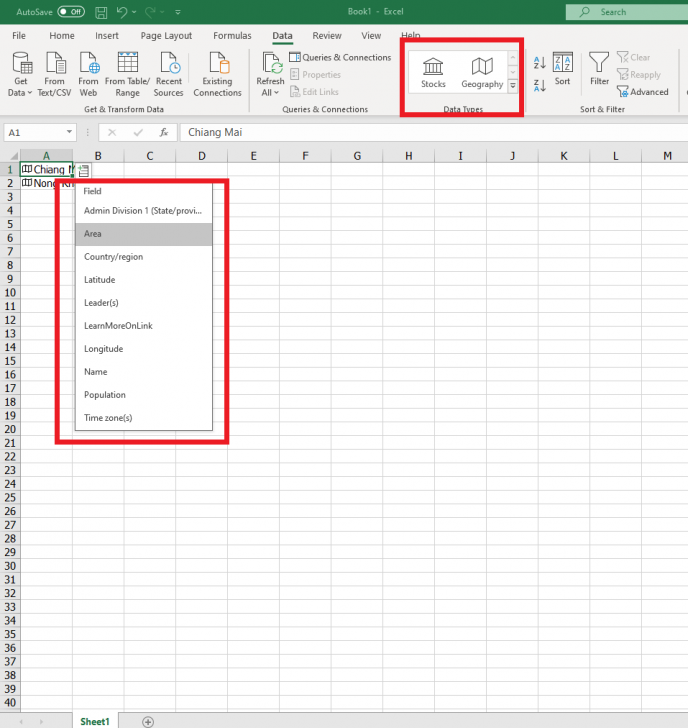Convert to Stocks data type

point(433,73)
